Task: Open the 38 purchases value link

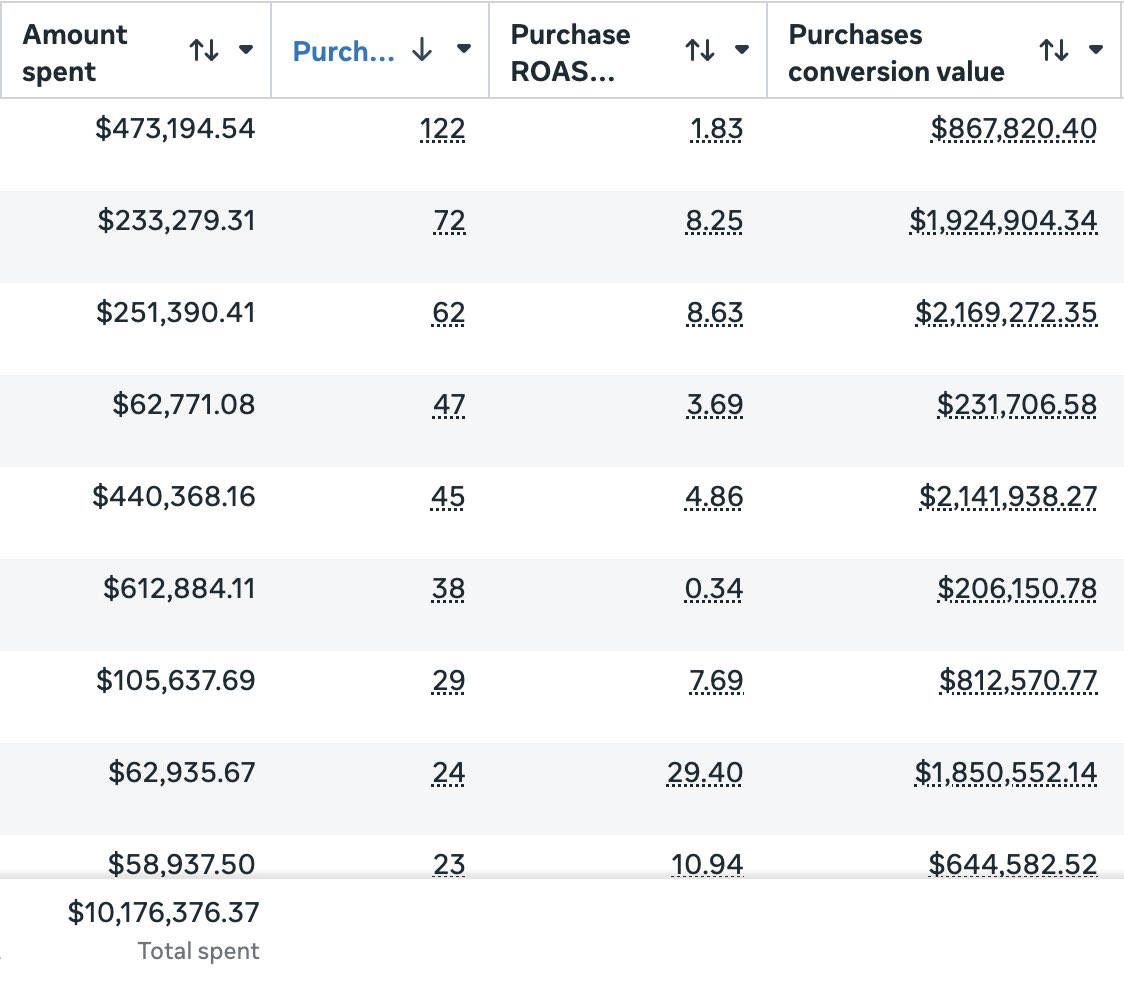Action: click(448, 589)
